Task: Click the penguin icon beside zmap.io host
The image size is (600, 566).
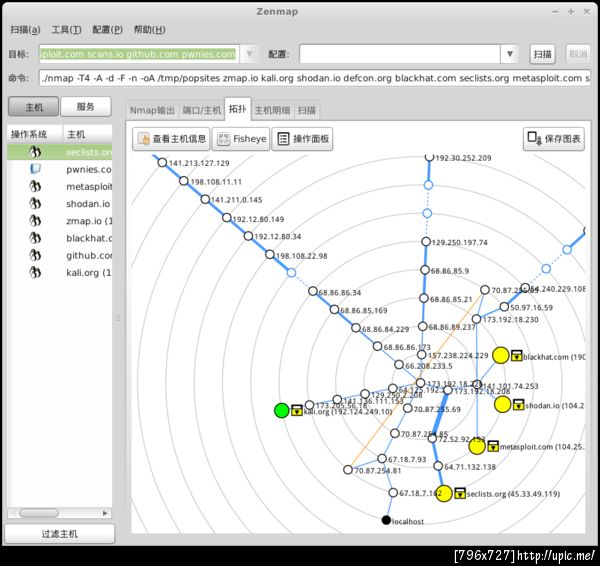Action: (x=35, y=221)
